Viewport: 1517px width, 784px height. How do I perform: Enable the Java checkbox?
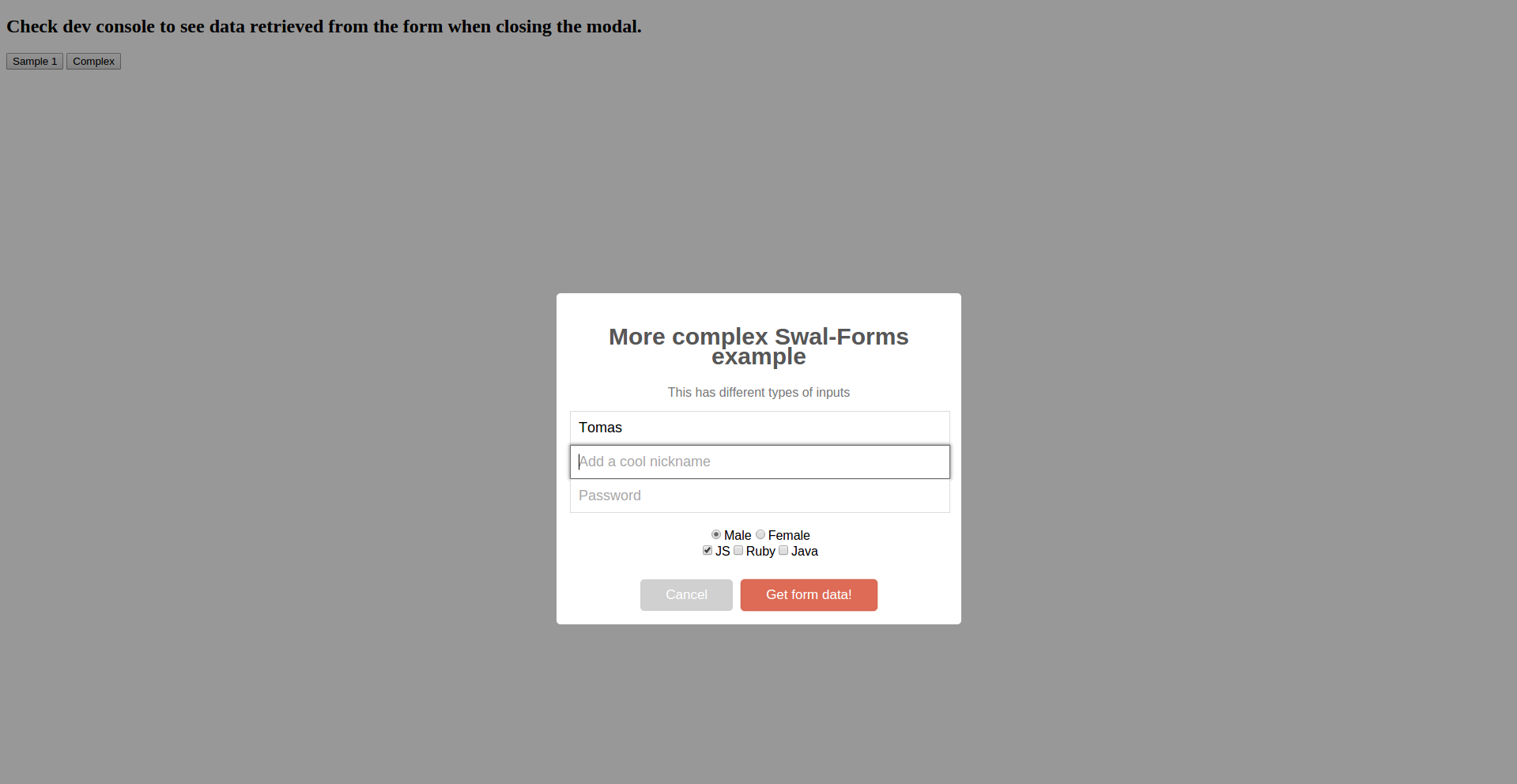pyautogui.click(x=783, y=551)
